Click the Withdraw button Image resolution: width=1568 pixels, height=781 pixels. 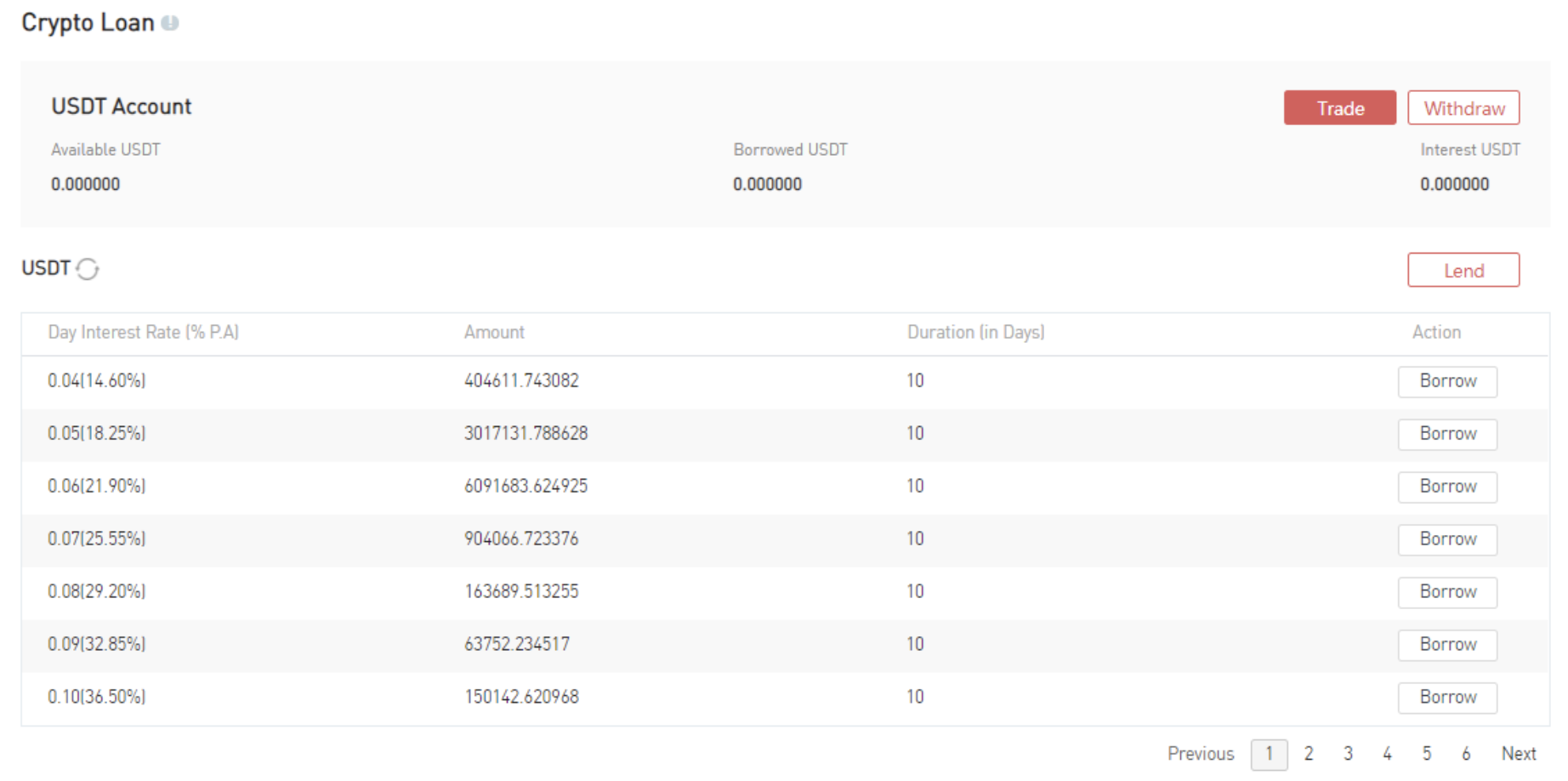point(1463,108)
